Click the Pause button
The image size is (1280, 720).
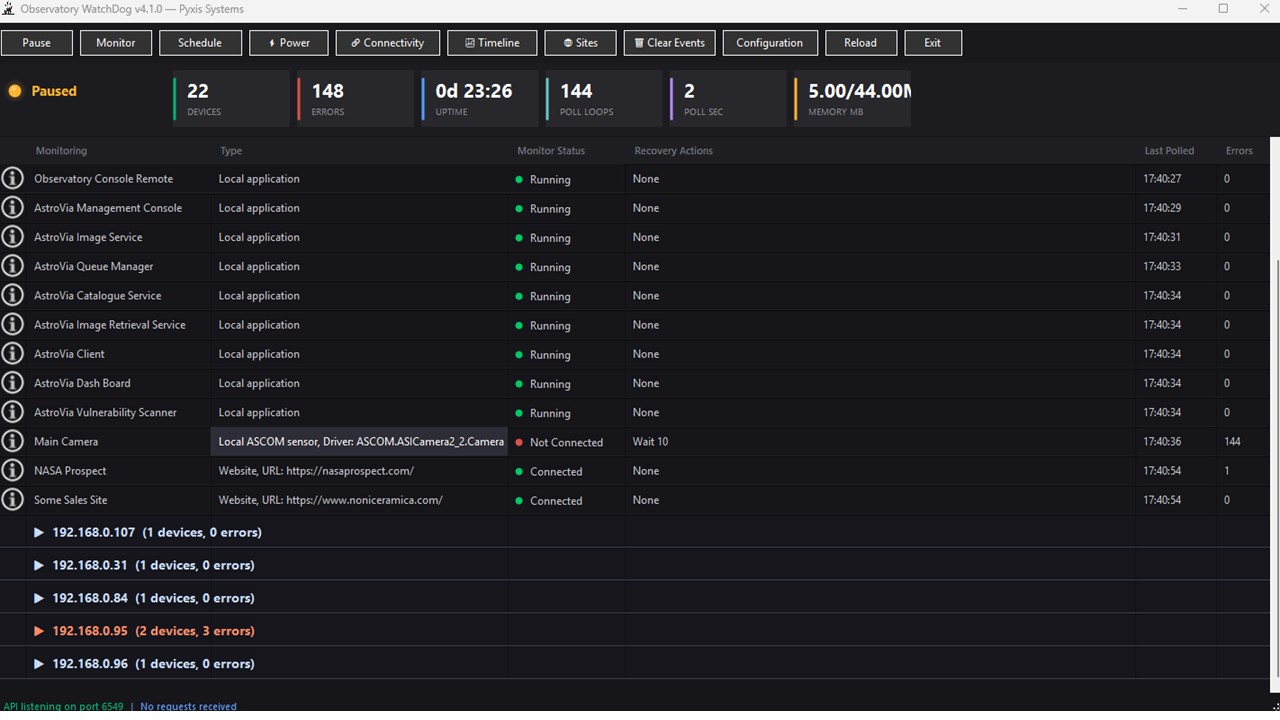[37, 43]
